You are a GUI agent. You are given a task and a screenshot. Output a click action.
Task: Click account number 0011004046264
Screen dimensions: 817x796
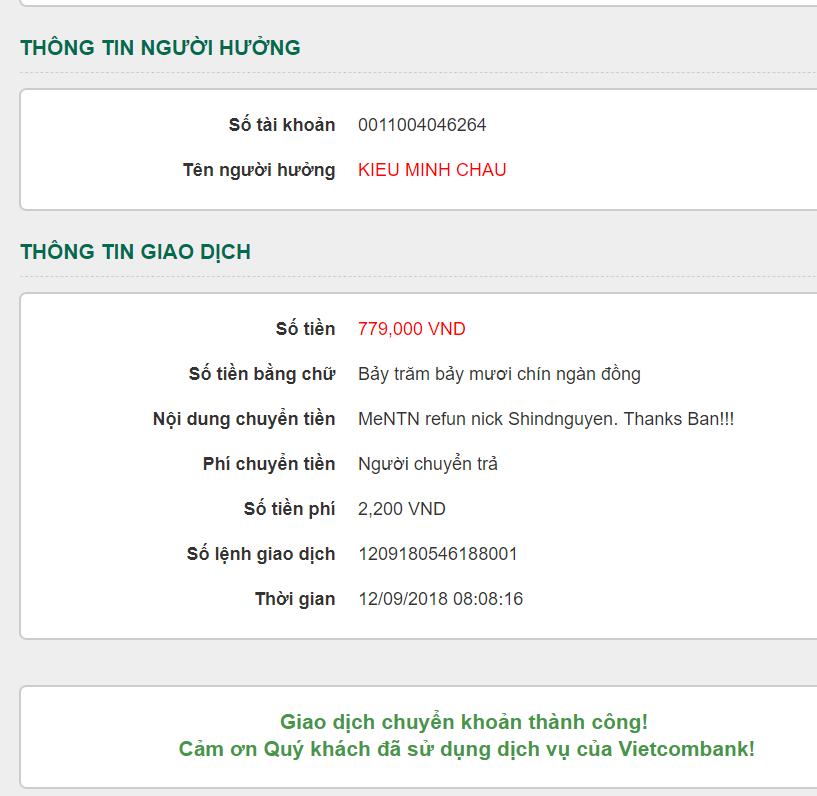(422, 125)
